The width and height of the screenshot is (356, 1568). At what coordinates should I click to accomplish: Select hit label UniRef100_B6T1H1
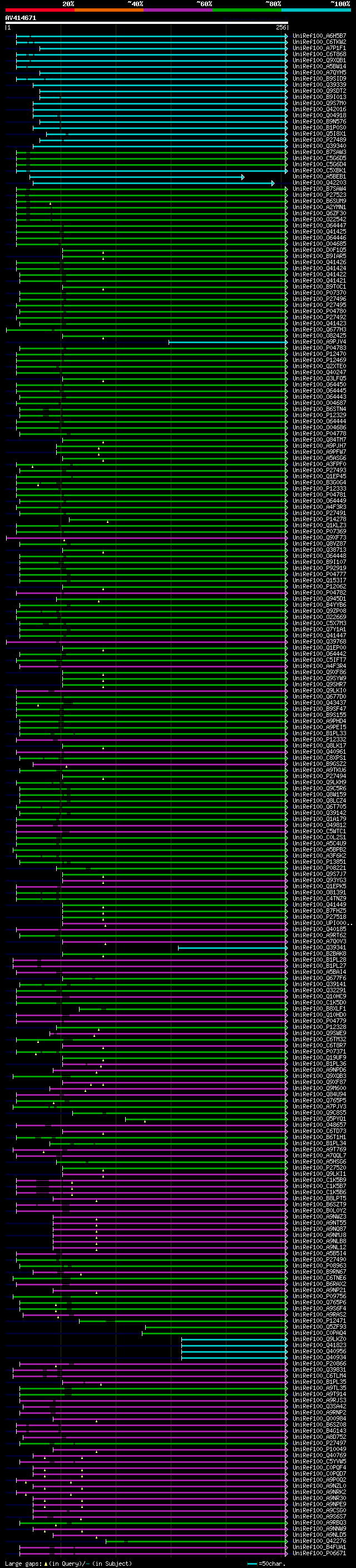tap(319, 1137)
